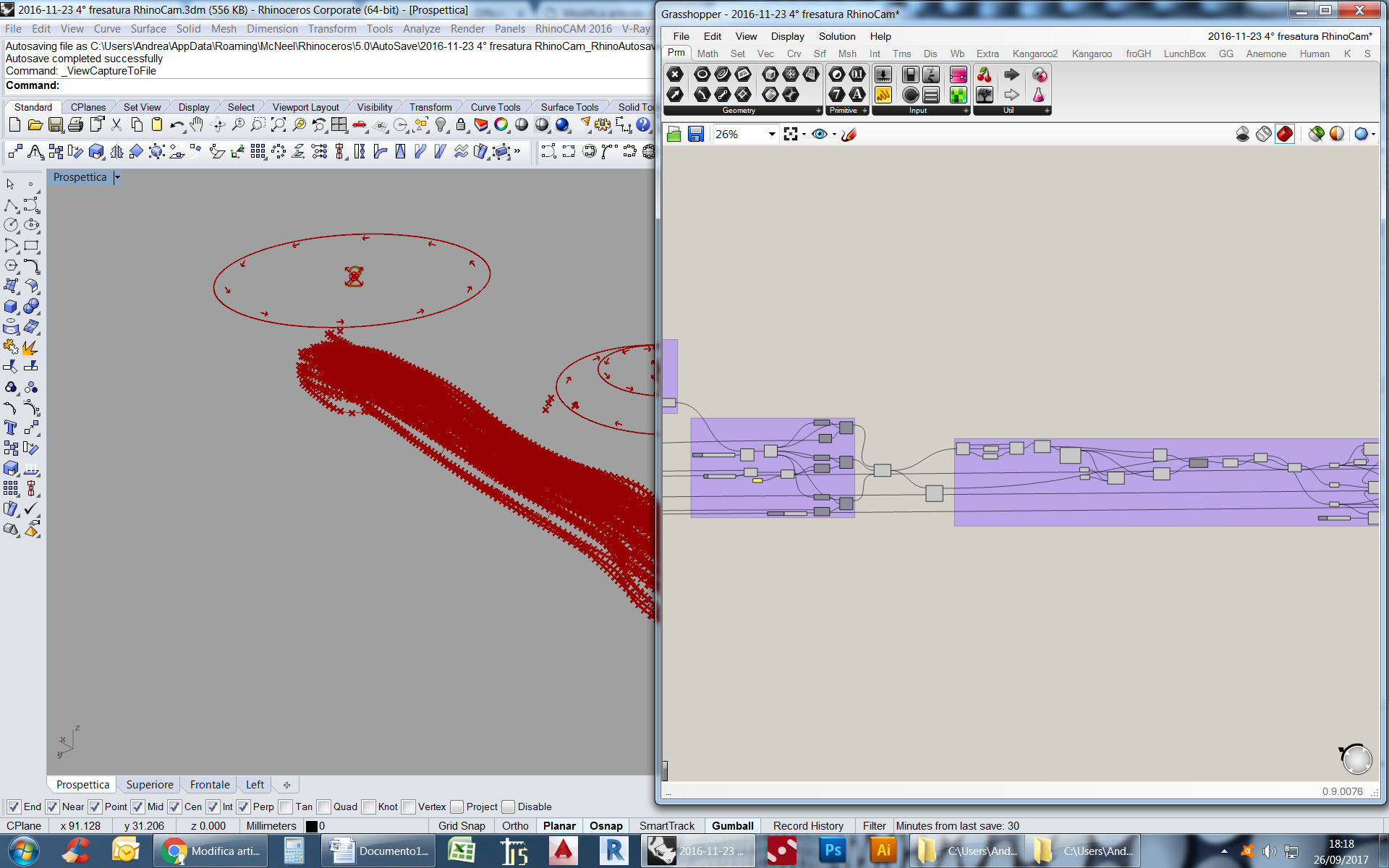Enable Tan osnap checkbox
Screen dimensions: 1389x868
286,807
